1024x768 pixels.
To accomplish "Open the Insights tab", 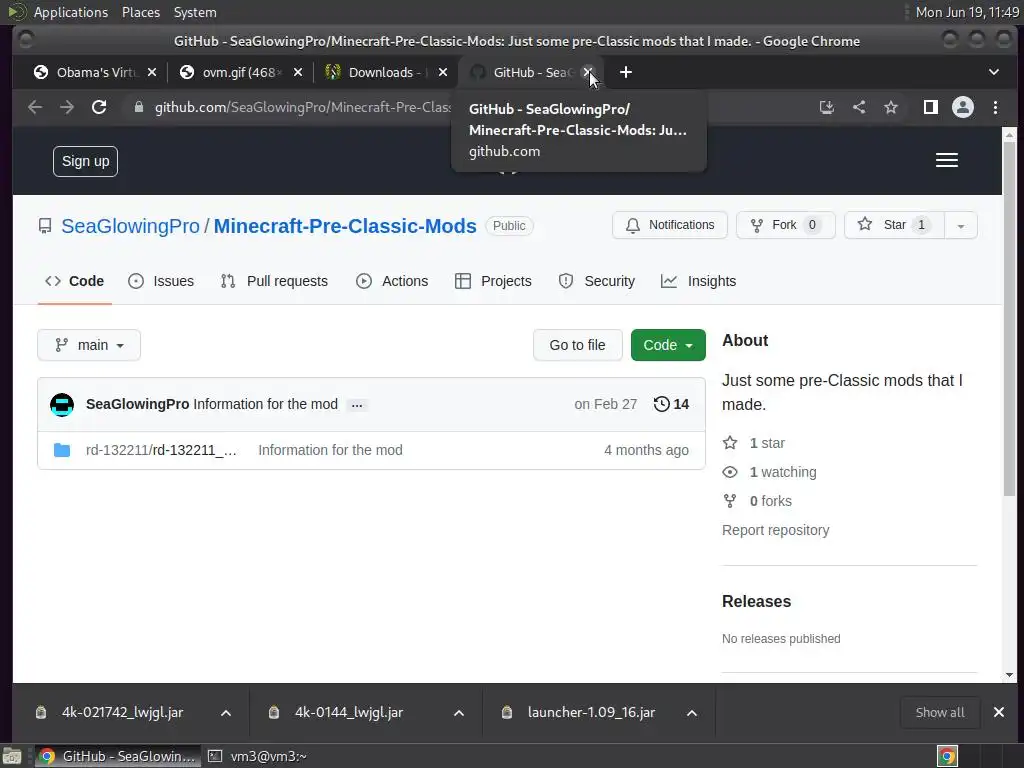I will (x=698, y=281).
